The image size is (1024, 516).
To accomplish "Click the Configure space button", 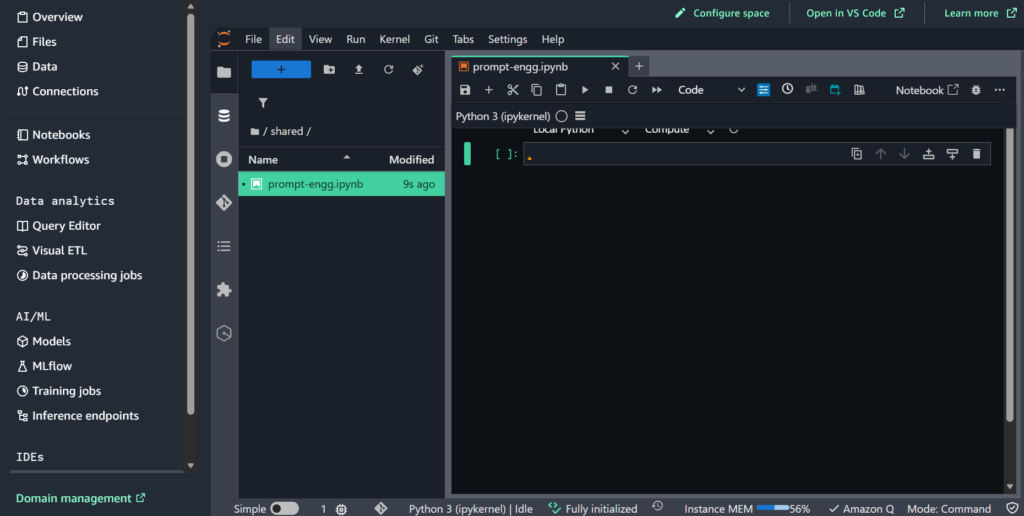I will (722, 13).
